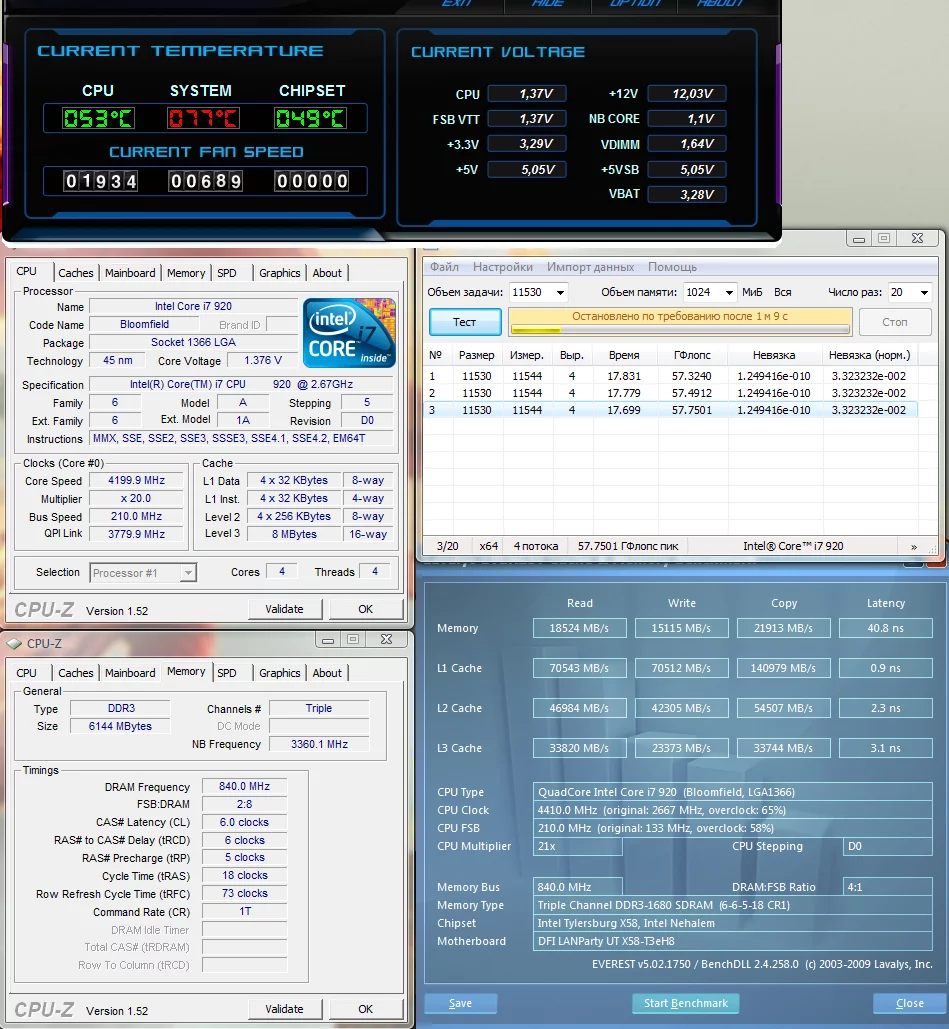Screen dimensions: 949x1029
Task: Click the Motherboard field DFI LANParty UT X58-T3eH8
Action: coord(732,941)
